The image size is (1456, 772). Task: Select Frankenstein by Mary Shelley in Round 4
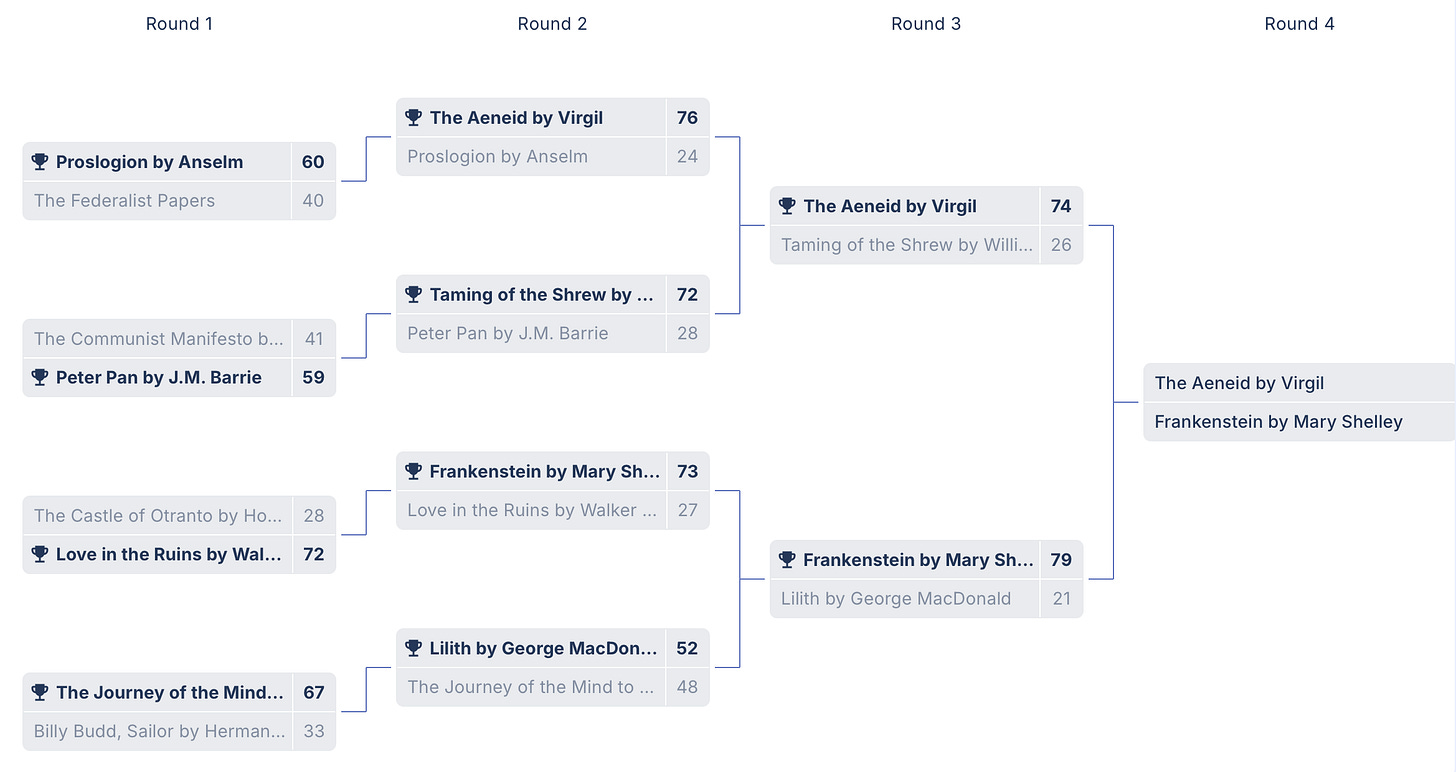[x=1299, y=422]
